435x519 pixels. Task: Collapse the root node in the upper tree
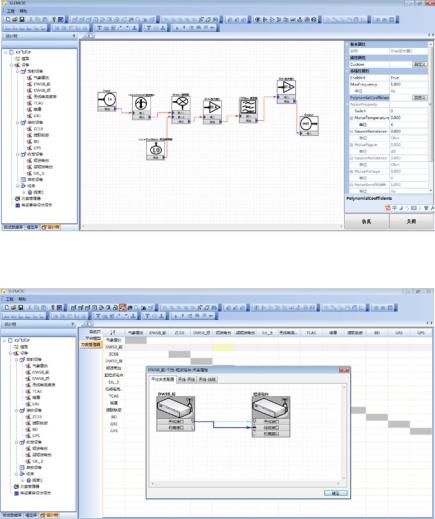click(6, 52)
